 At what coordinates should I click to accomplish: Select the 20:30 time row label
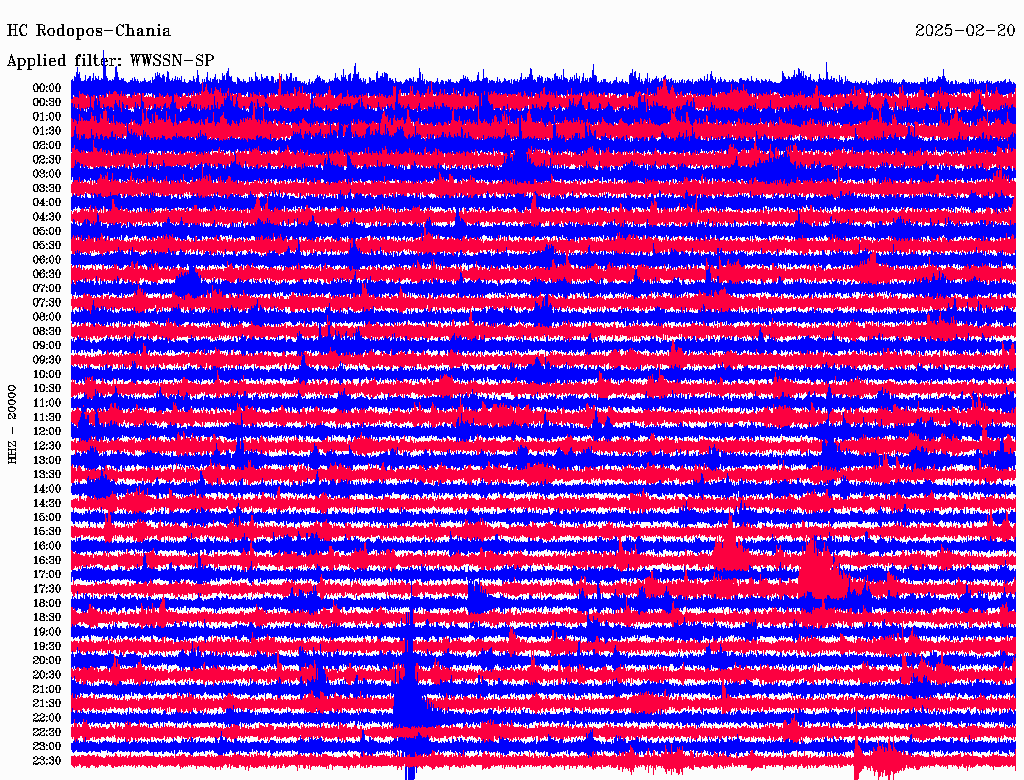click(x=47, y=675)
